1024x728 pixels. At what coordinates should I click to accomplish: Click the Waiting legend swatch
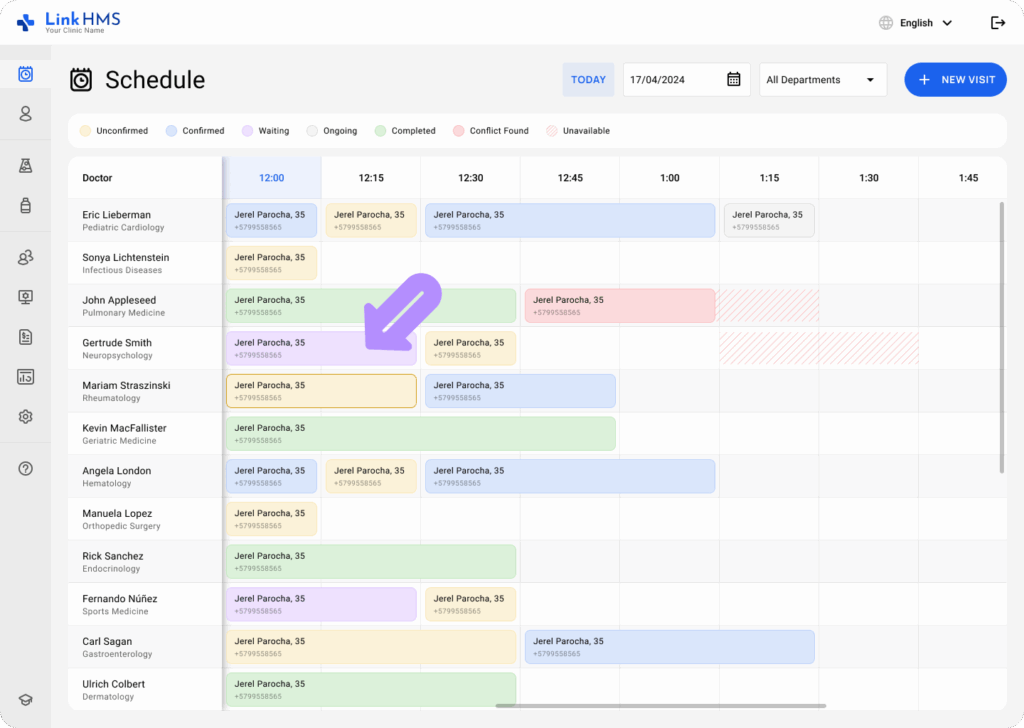point(247,131)
